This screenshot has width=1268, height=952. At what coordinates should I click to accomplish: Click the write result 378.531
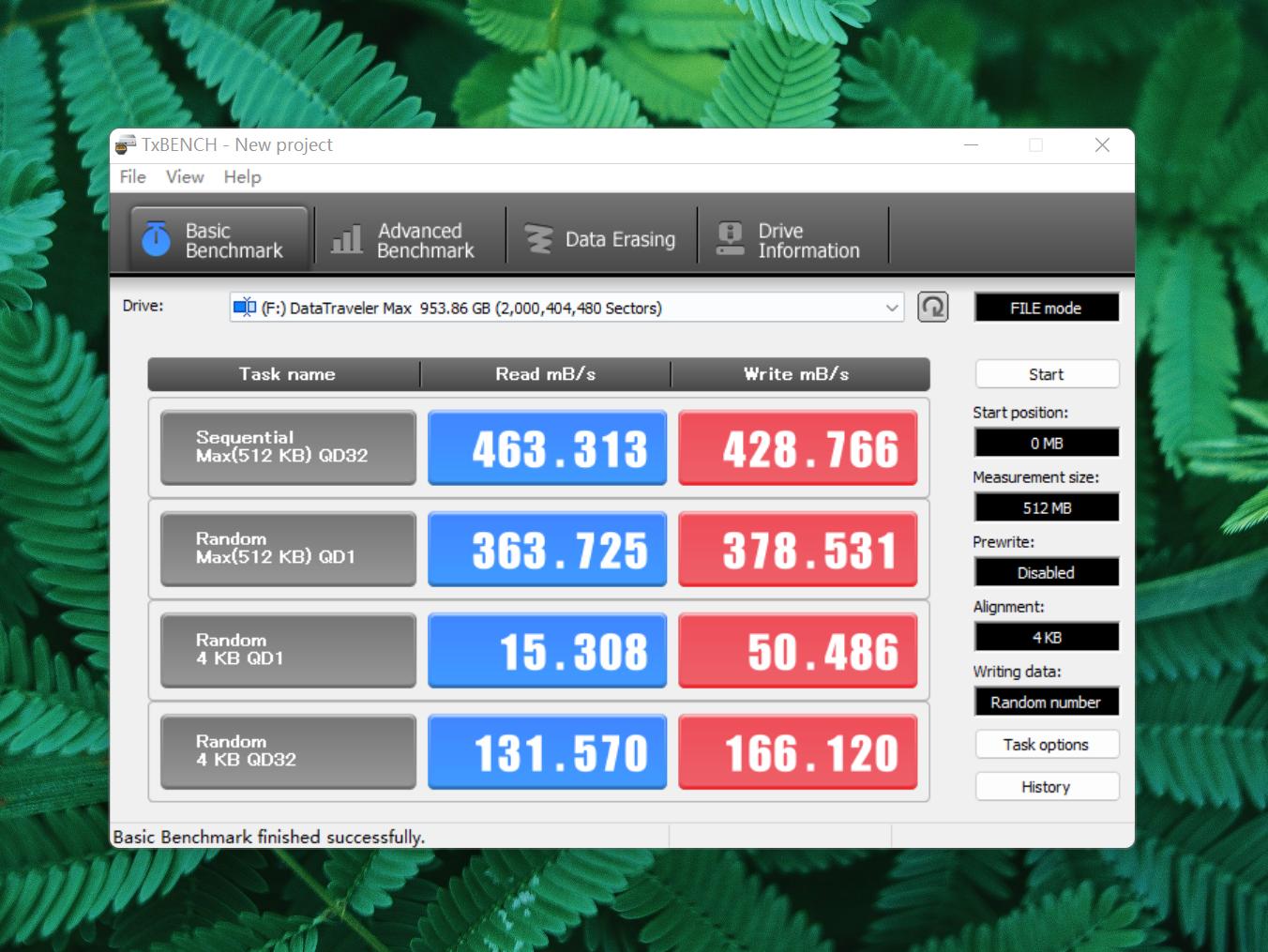(x=798, y=549)
